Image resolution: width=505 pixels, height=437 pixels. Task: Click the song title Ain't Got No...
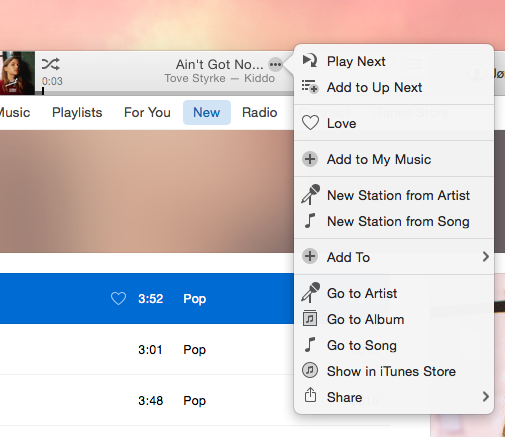220,64
